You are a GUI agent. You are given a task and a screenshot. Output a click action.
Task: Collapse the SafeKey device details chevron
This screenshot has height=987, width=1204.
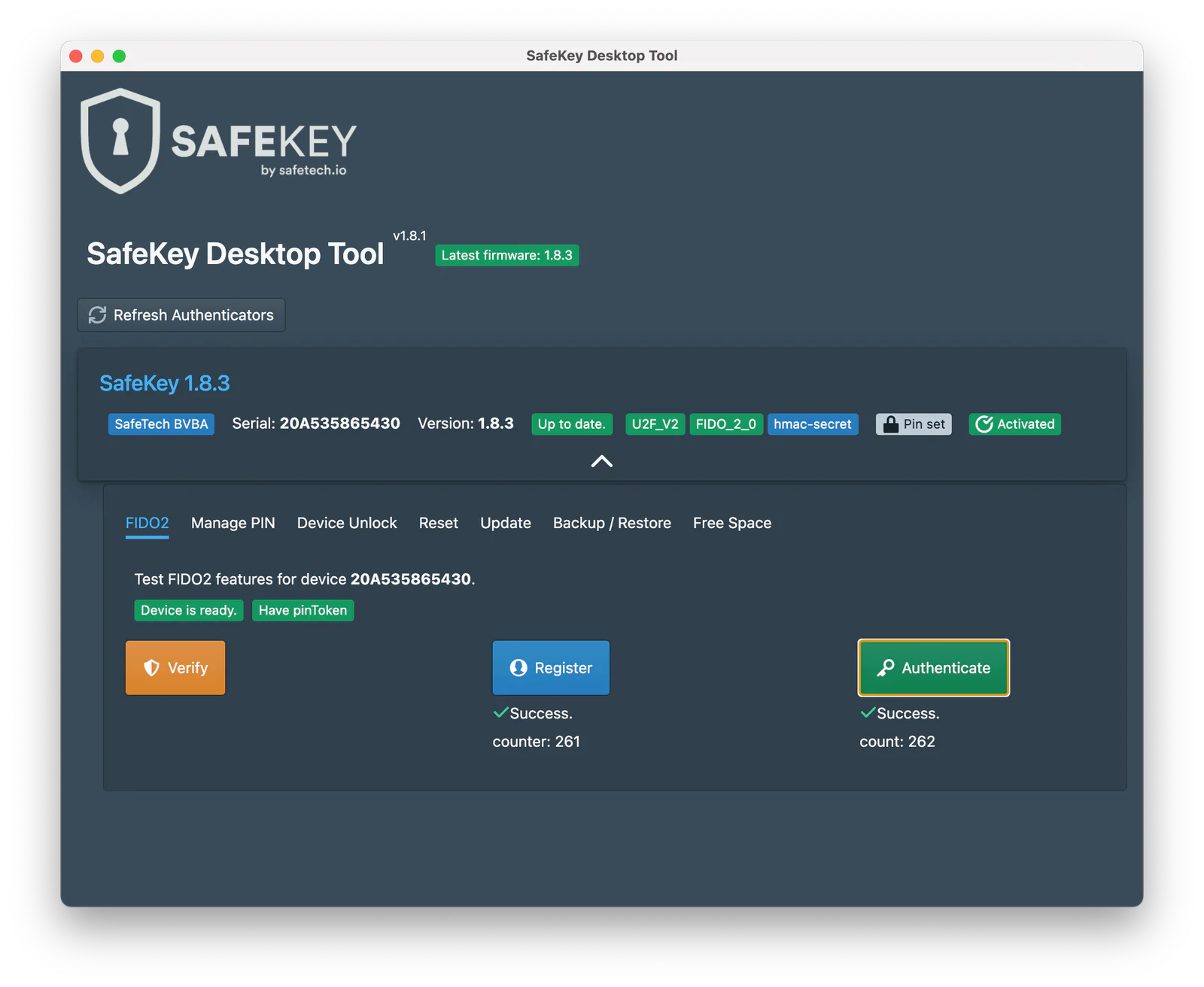pyautogui.click(x=602, y=461)
